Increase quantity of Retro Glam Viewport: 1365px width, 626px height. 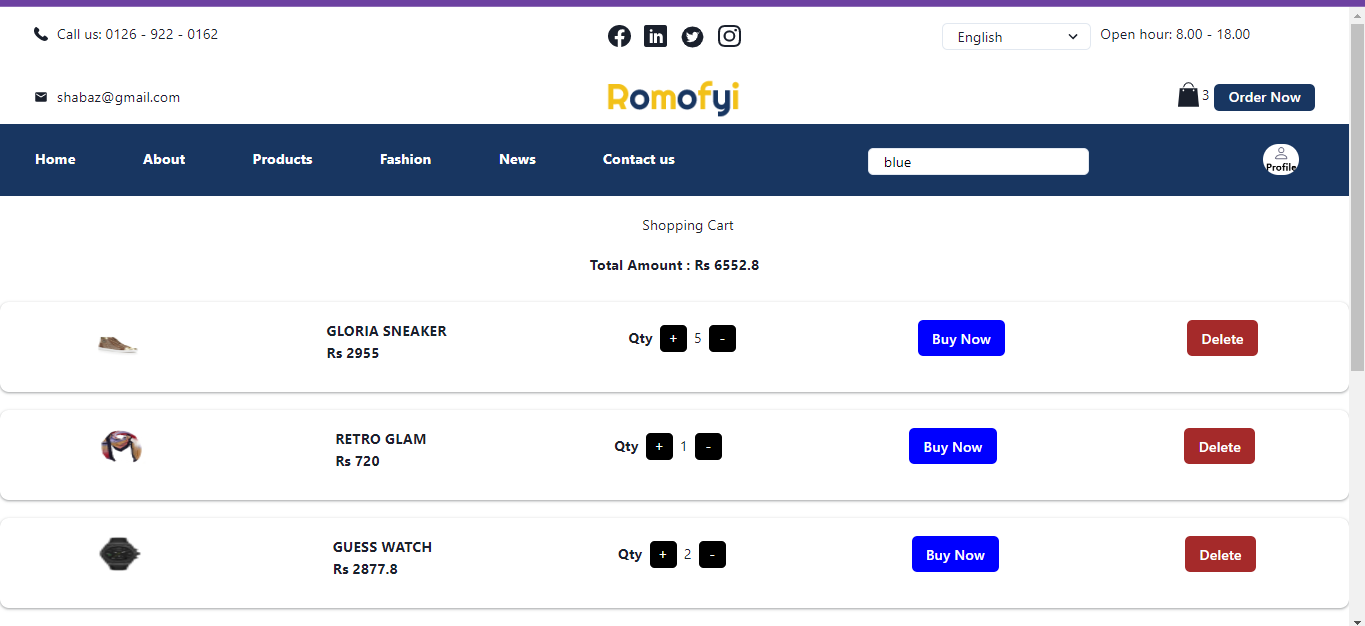coord(659,447)
